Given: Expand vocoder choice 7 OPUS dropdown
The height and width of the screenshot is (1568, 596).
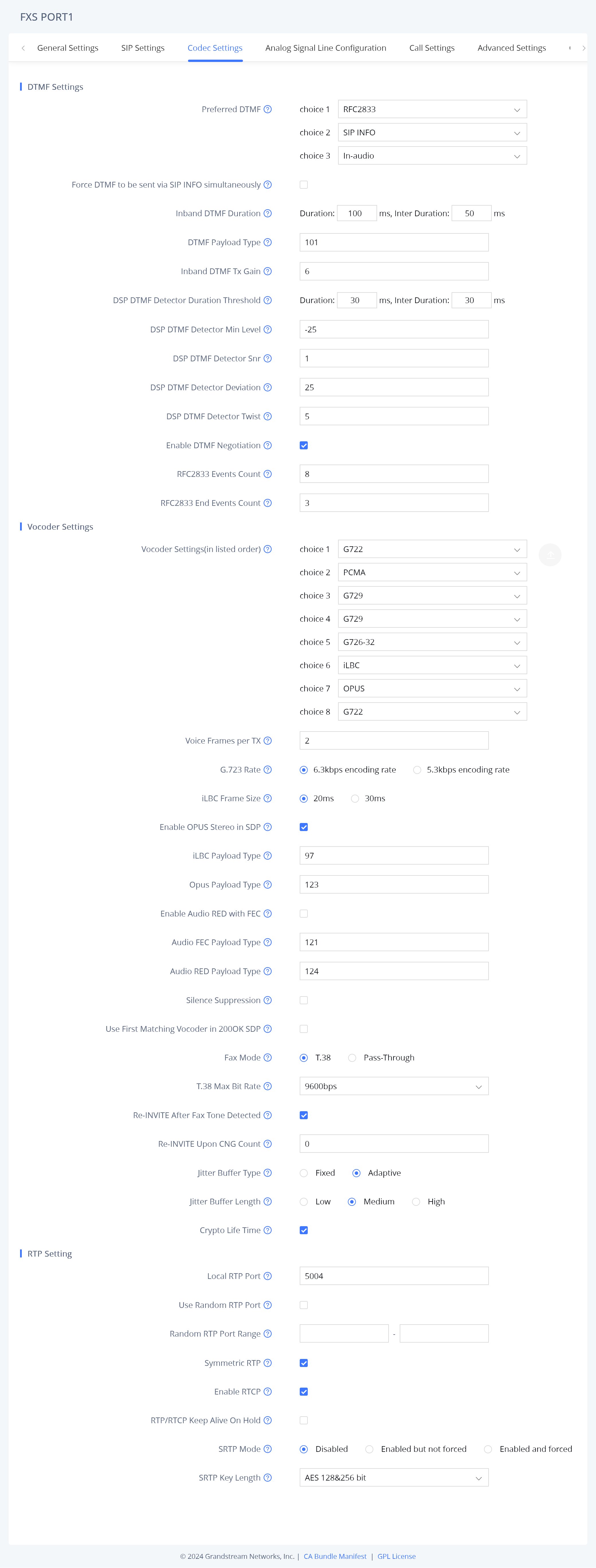Looking at the screenshot, I should click(431, 689).
